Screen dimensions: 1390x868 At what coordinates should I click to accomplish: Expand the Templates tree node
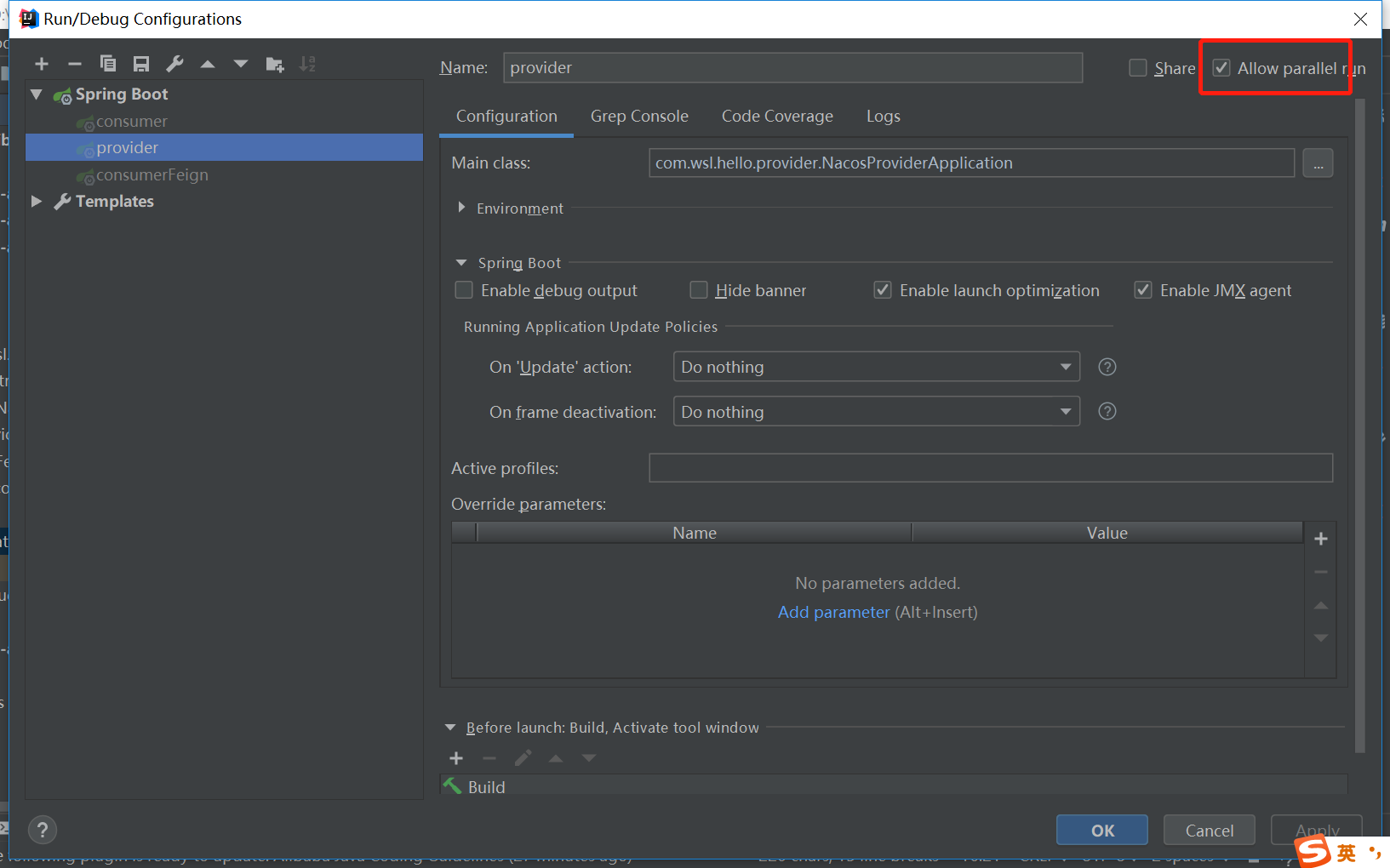point(37,201)
